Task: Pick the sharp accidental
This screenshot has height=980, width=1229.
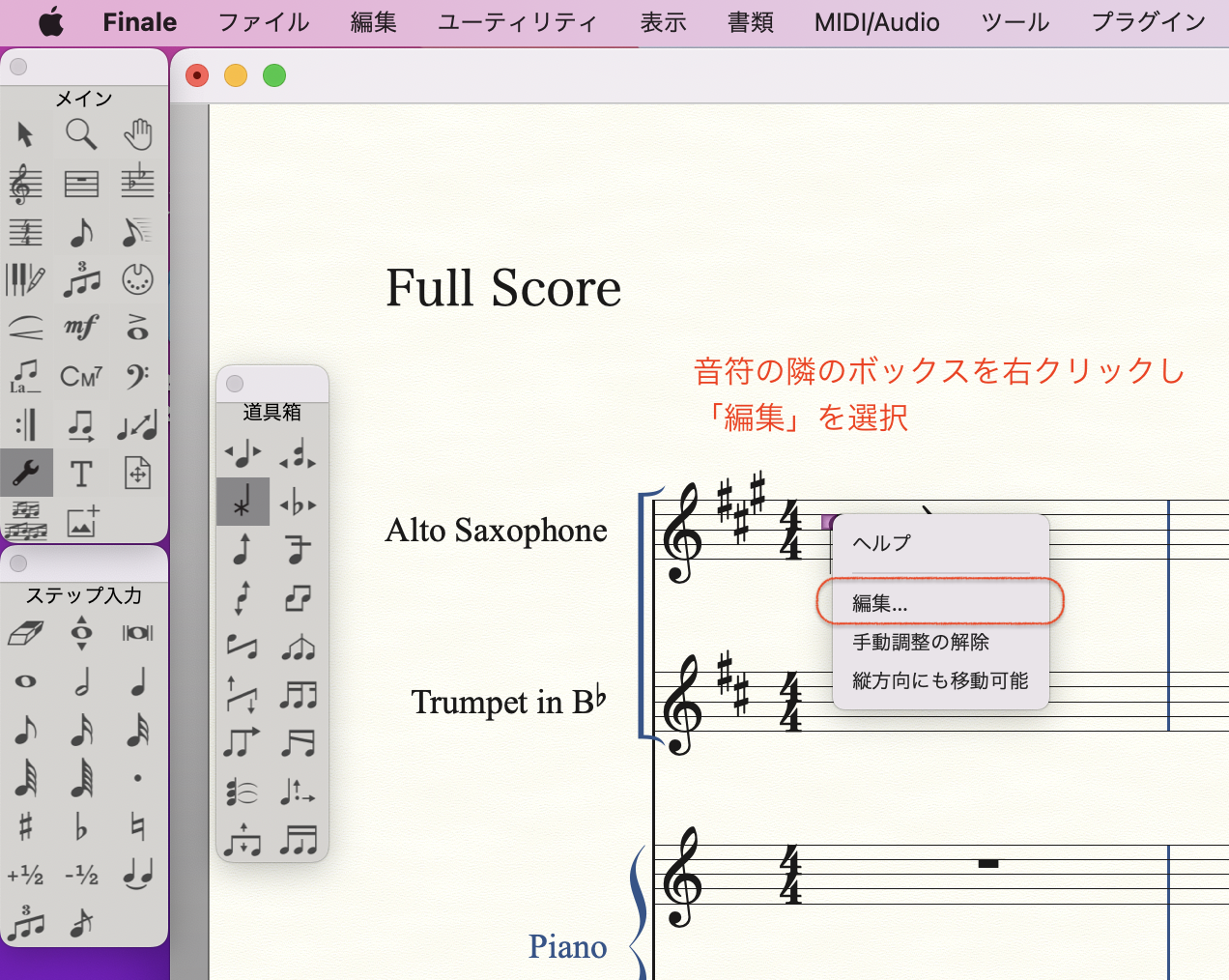Action: click(26, 826)
